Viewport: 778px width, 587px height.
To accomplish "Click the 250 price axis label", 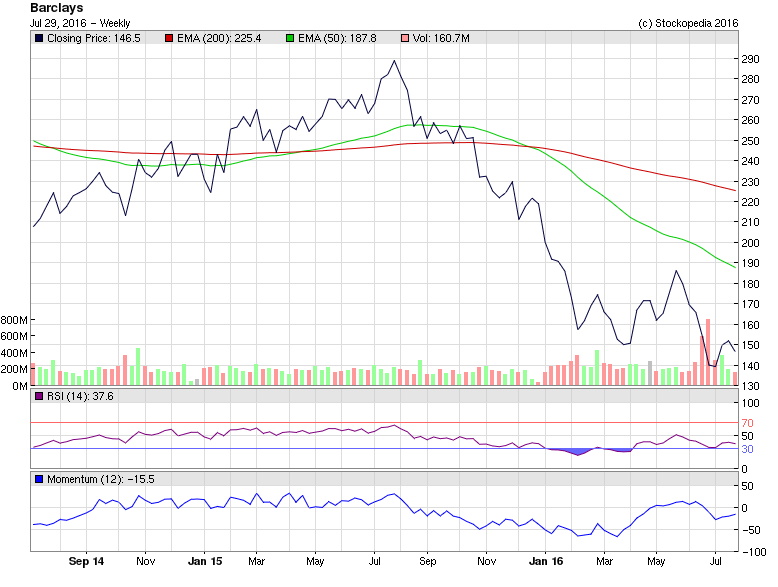I will [750, 141].
